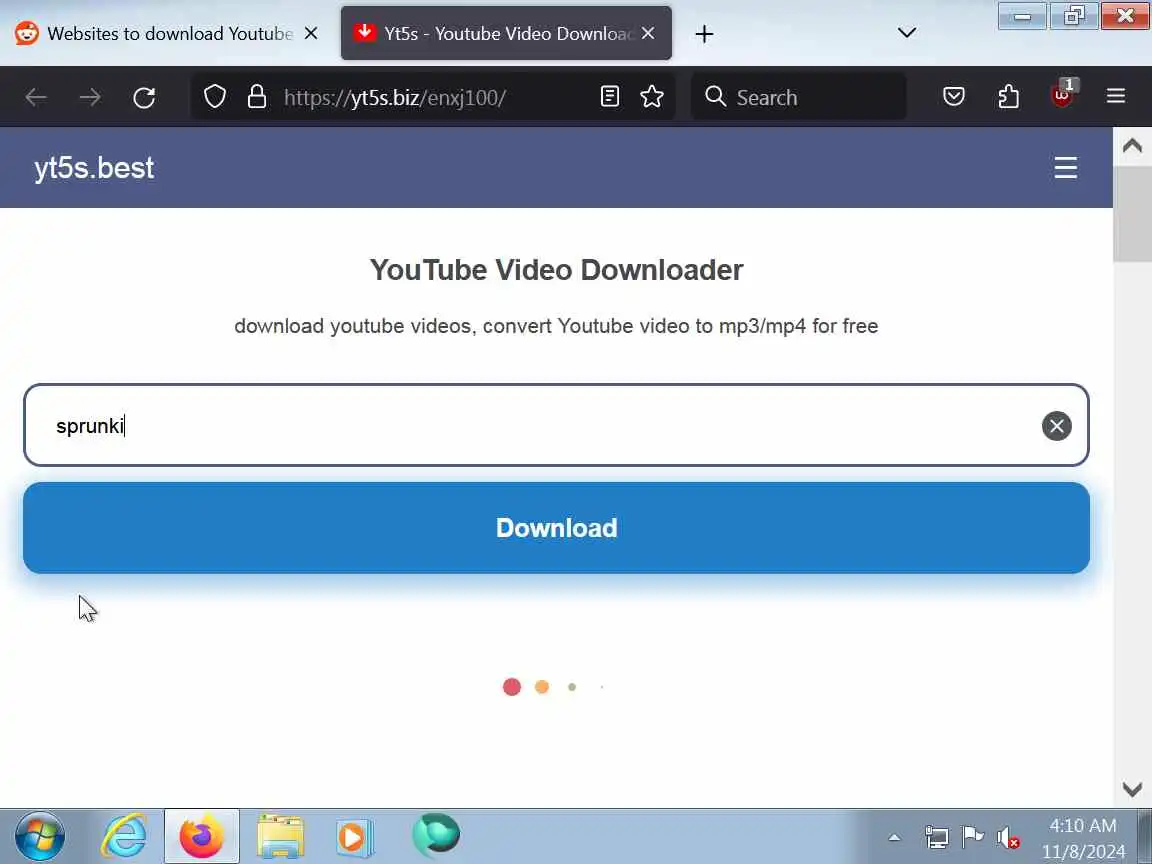
Task: Close the Yt5s Youtube Video Downloader tab
Action: click(647, 33)
